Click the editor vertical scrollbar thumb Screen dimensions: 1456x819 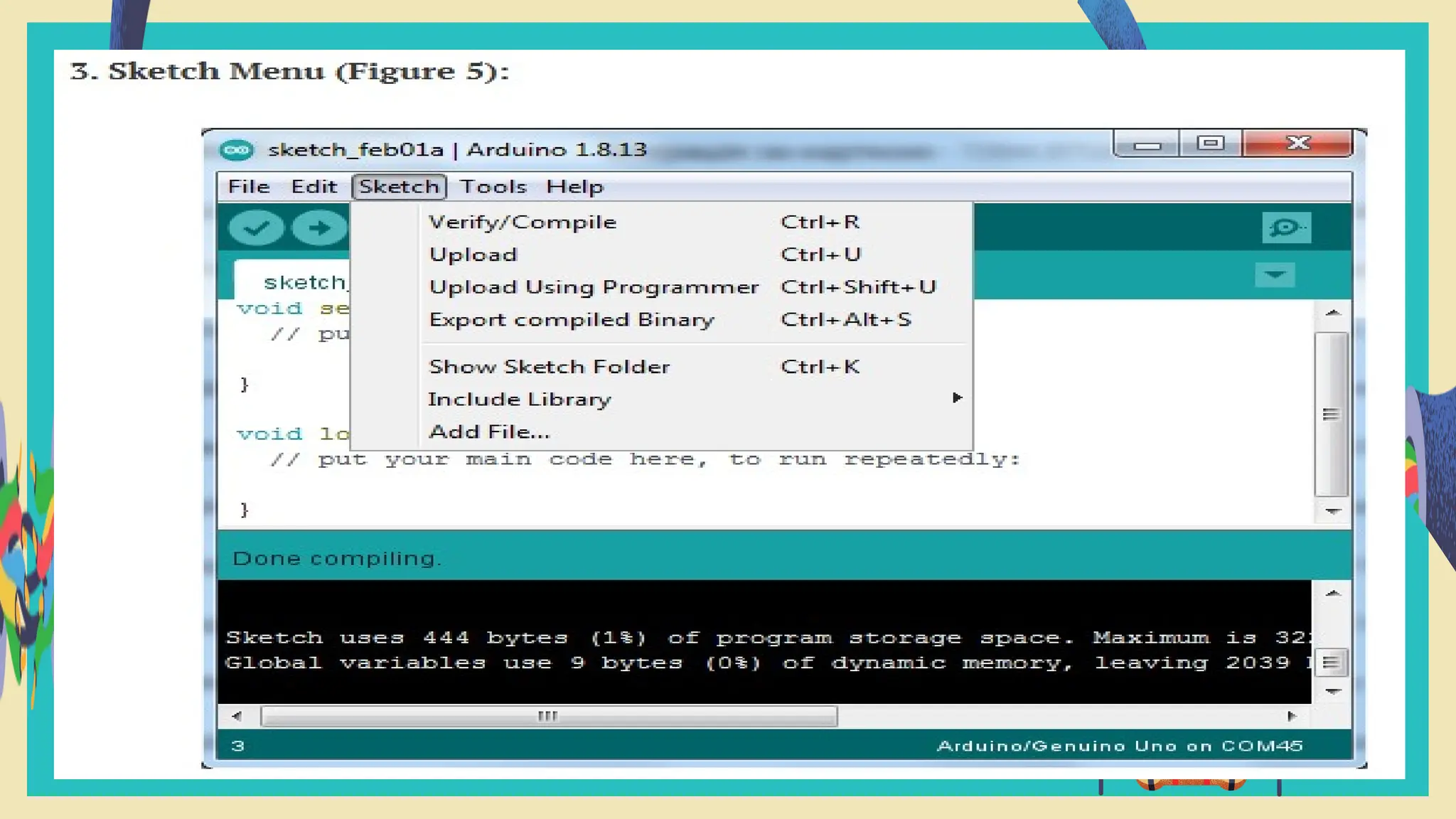coord(1331,414)
